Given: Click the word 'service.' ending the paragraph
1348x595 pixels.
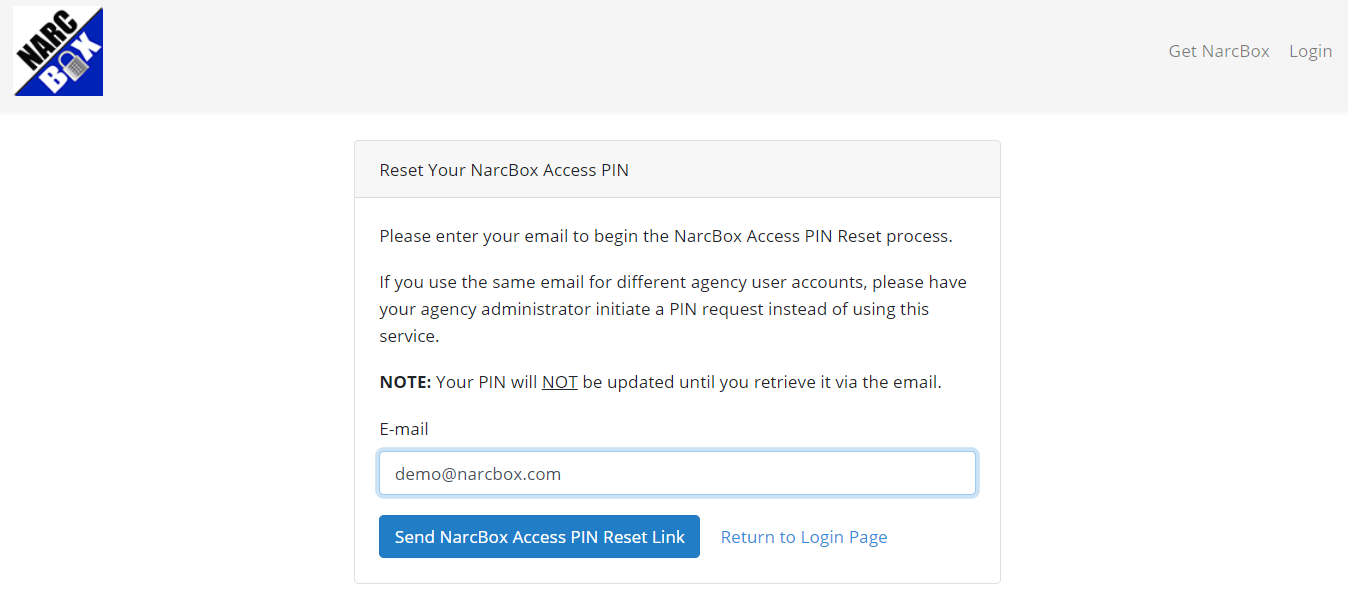Looking at the screenshot, I should [x=409, y=336].
